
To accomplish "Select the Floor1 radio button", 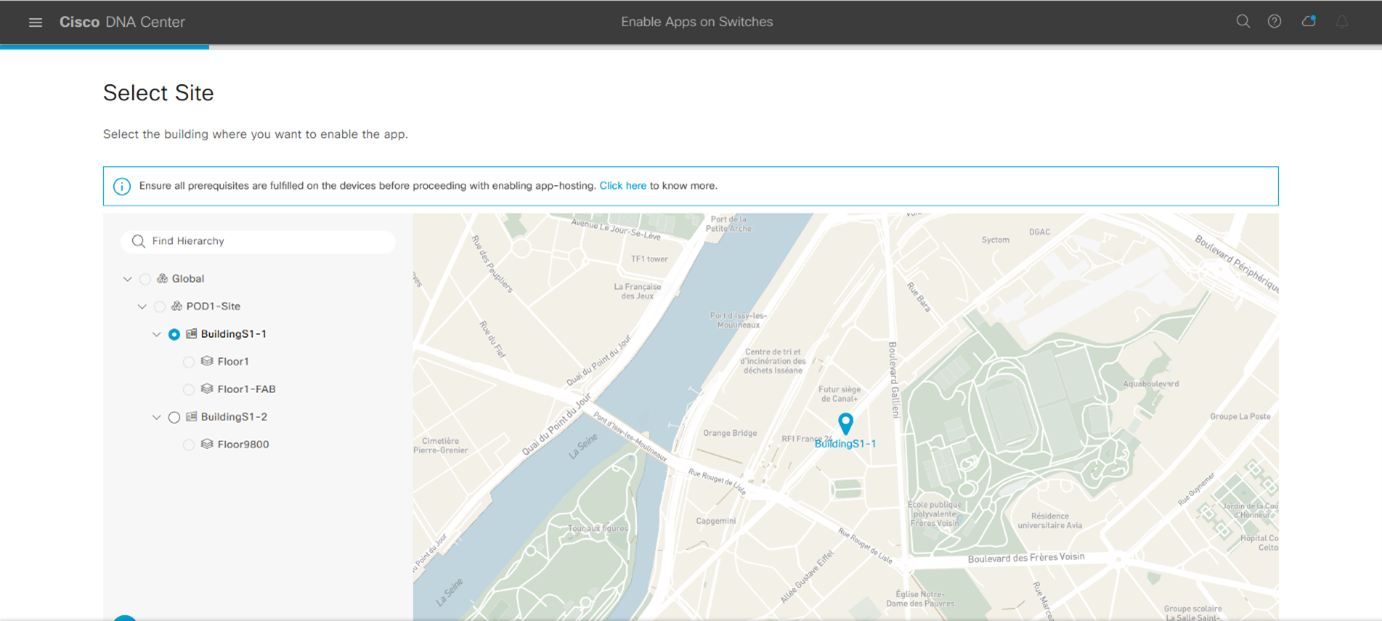I will [189, 362].
